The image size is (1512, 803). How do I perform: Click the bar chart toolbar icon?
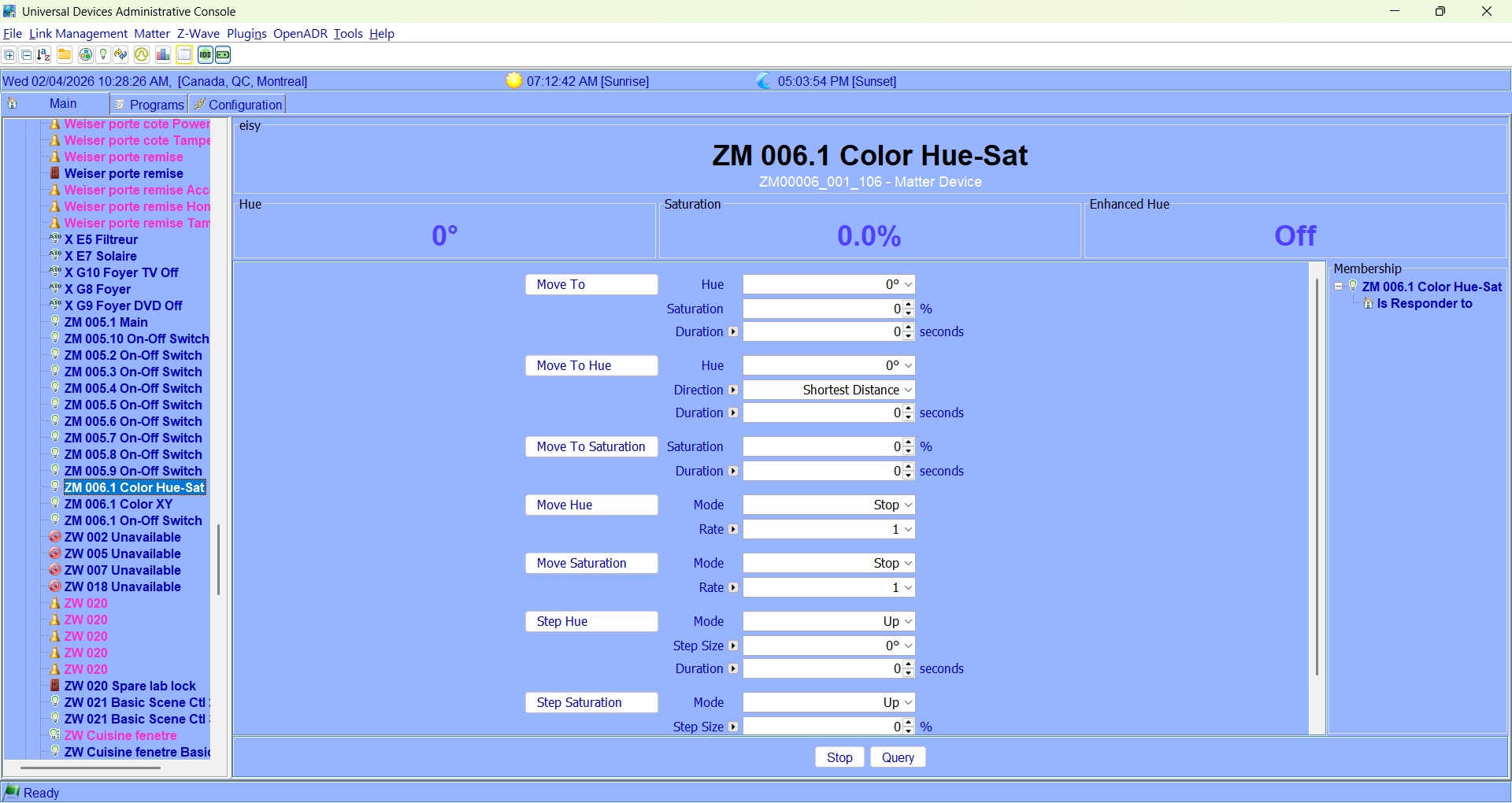163,54
